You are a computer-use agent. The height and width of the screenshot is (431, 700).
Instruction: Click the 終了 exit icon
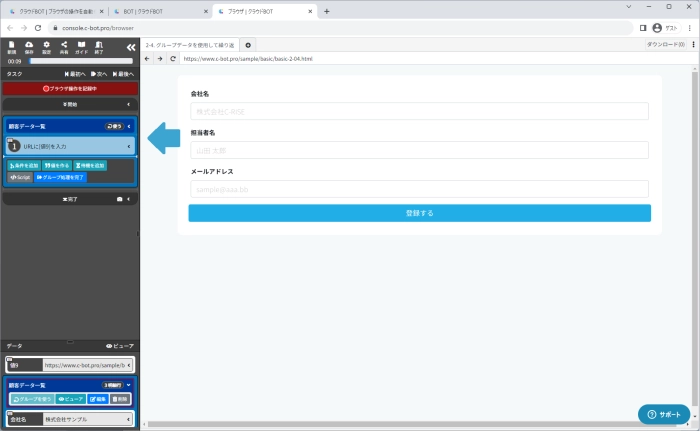[98, 46]
